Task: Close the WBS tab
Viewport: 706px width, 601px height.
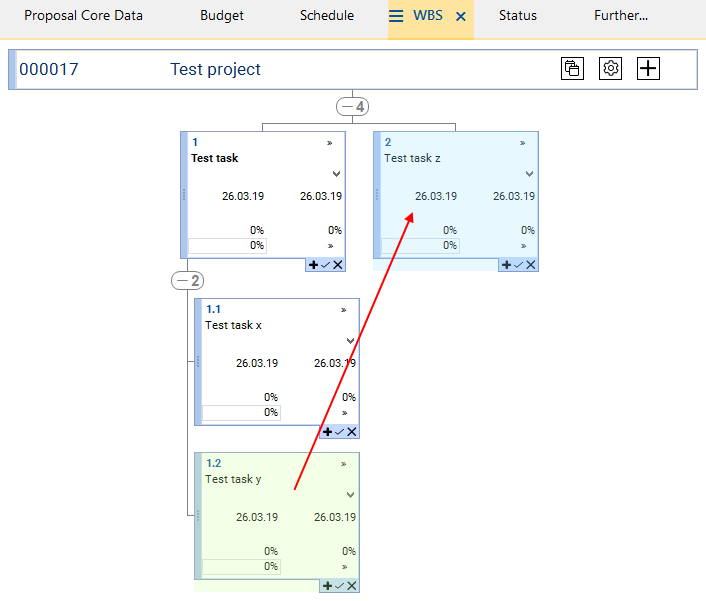Action: (x=461, y=17)
